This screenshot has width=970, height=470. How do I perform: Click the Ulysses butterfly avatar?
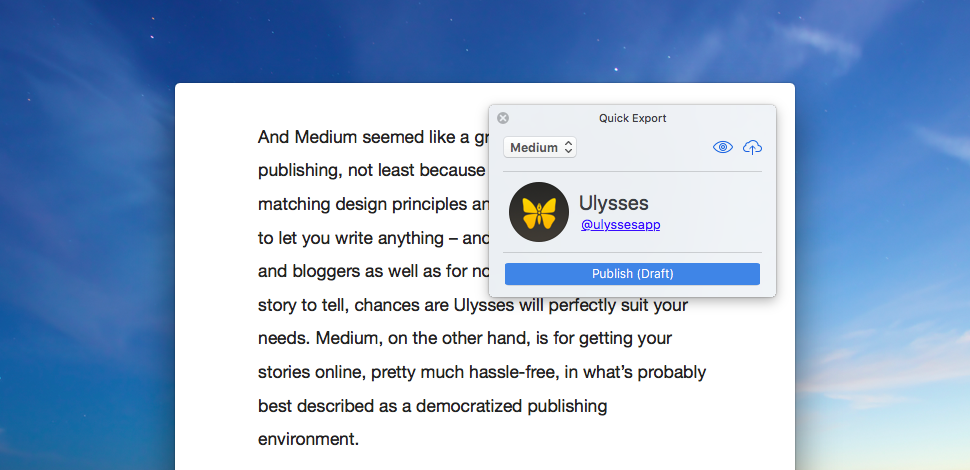539,212
